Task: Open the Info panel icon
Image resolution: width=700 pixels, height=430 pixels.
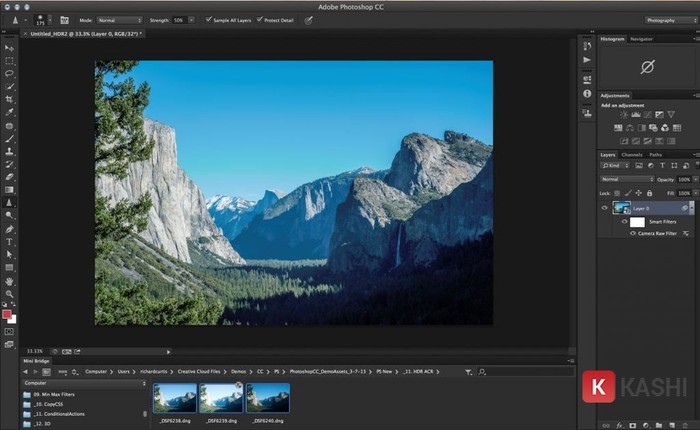Action: point(587,93)
